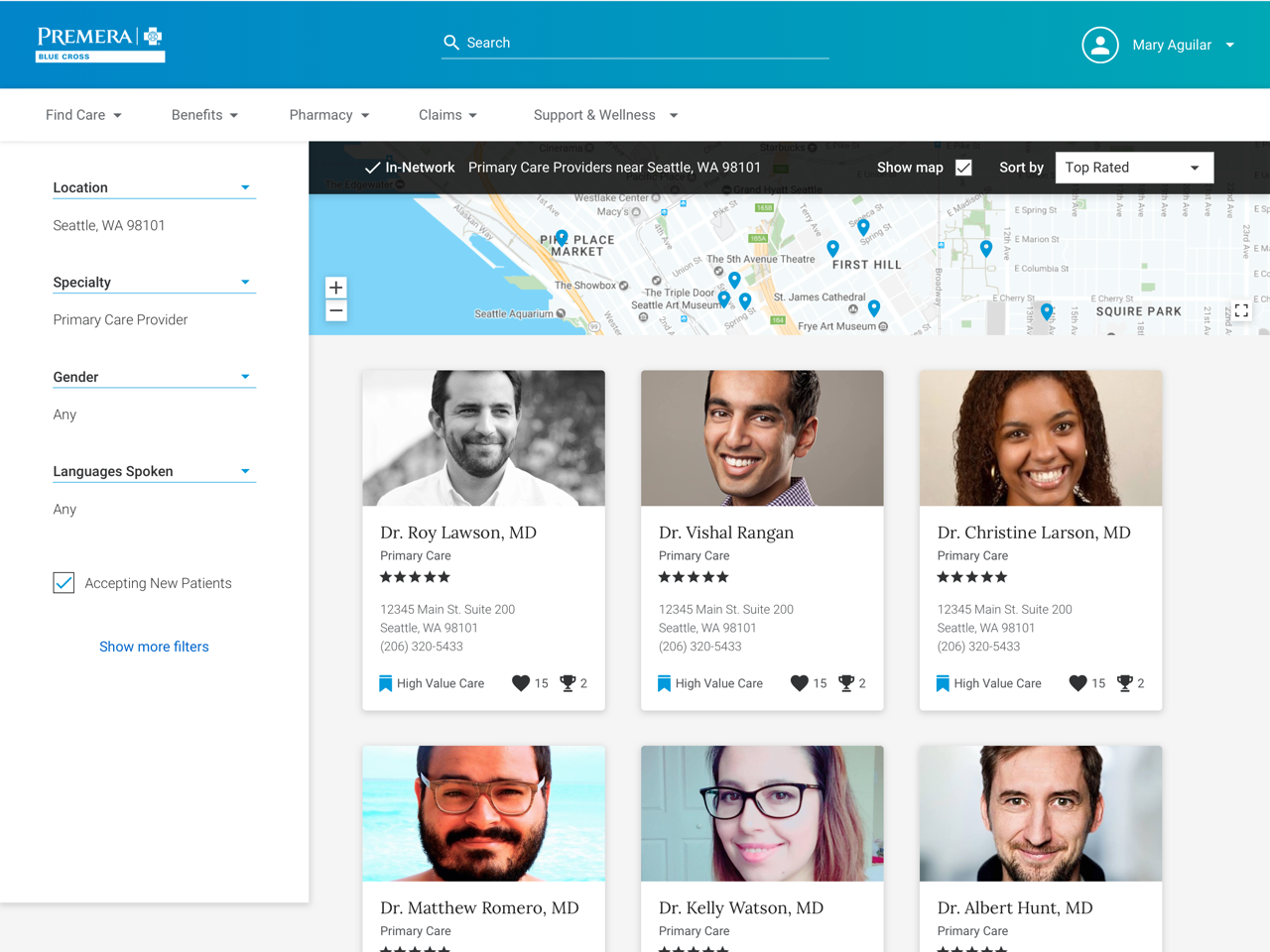Click Dr. Vishal Rangan's heart icon

[x=799, y=682]
